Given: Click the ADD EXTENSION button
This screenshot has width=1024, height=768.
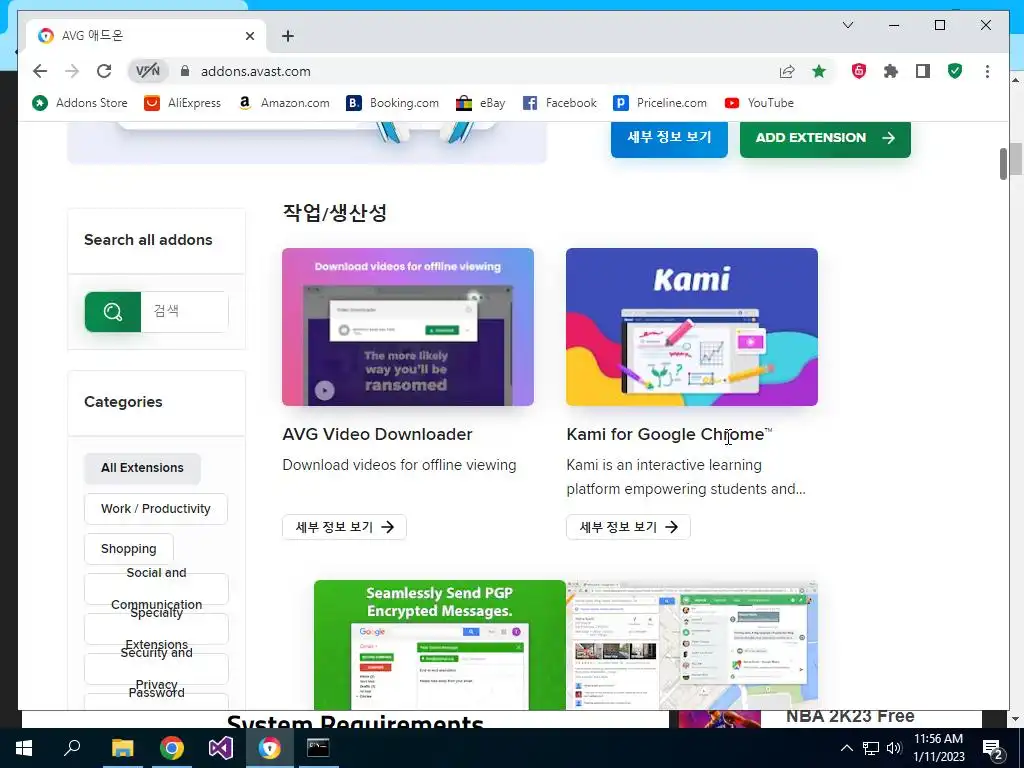Looking at the screenshot, I should point(825,138).
